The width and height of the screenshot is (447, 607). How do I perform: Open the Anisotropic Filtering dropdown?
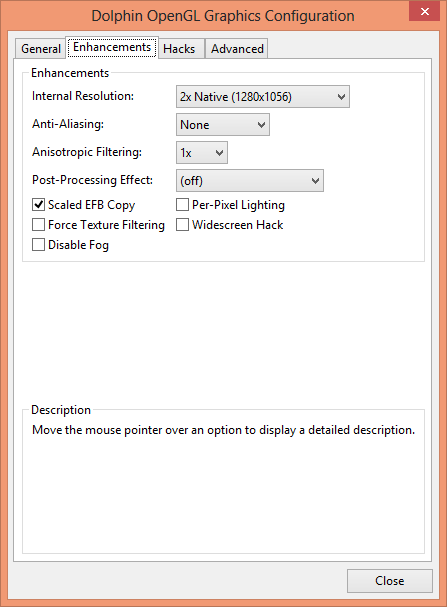202,153
